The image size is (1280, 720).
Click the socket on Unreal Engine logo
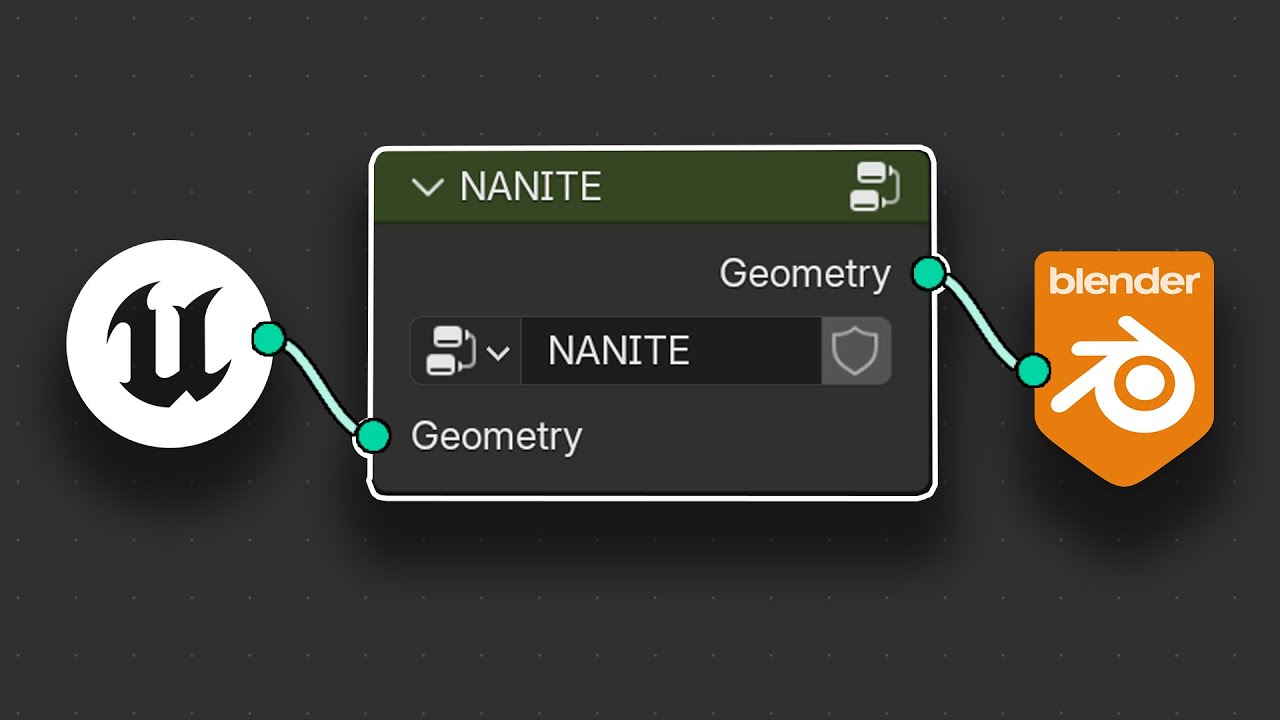pos(268,338)
